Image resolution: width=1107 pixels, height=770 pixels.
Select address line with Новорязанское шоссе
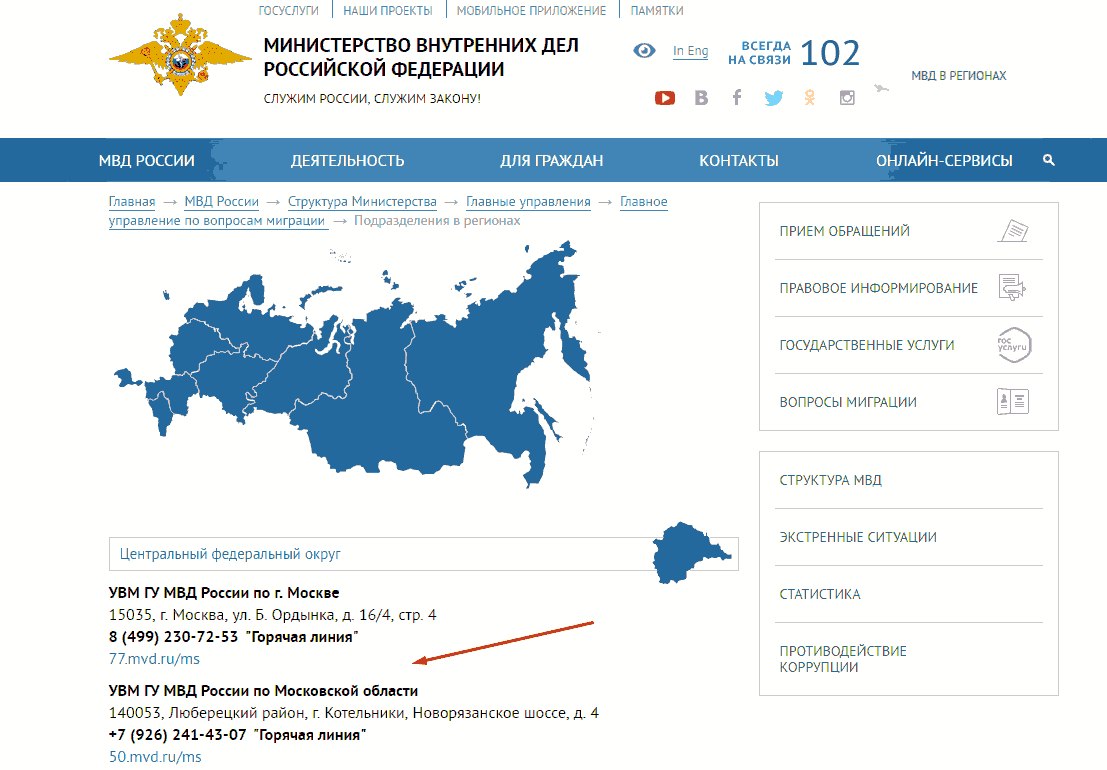354,713
